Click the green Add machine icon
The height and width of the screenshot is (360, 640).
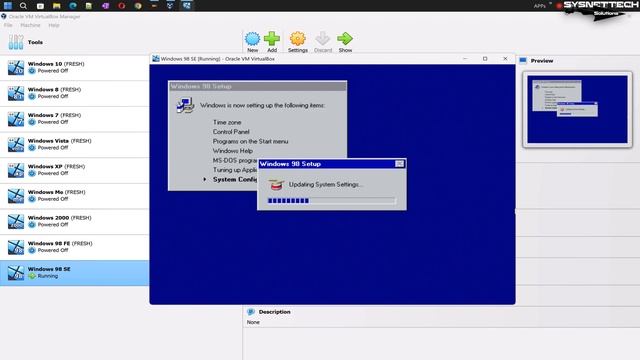coord(272,39)
